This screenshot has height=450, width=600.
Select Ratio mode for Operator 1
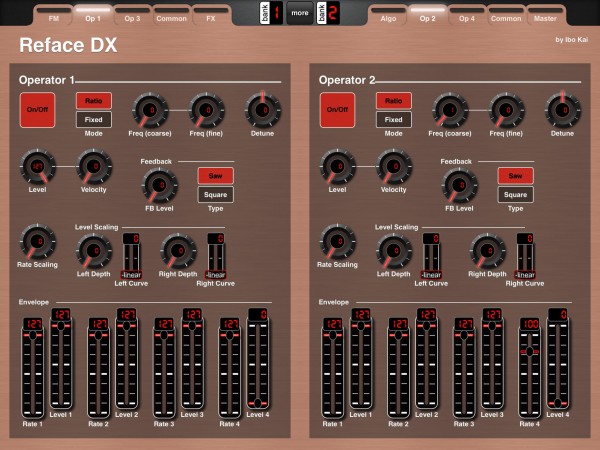94,101
